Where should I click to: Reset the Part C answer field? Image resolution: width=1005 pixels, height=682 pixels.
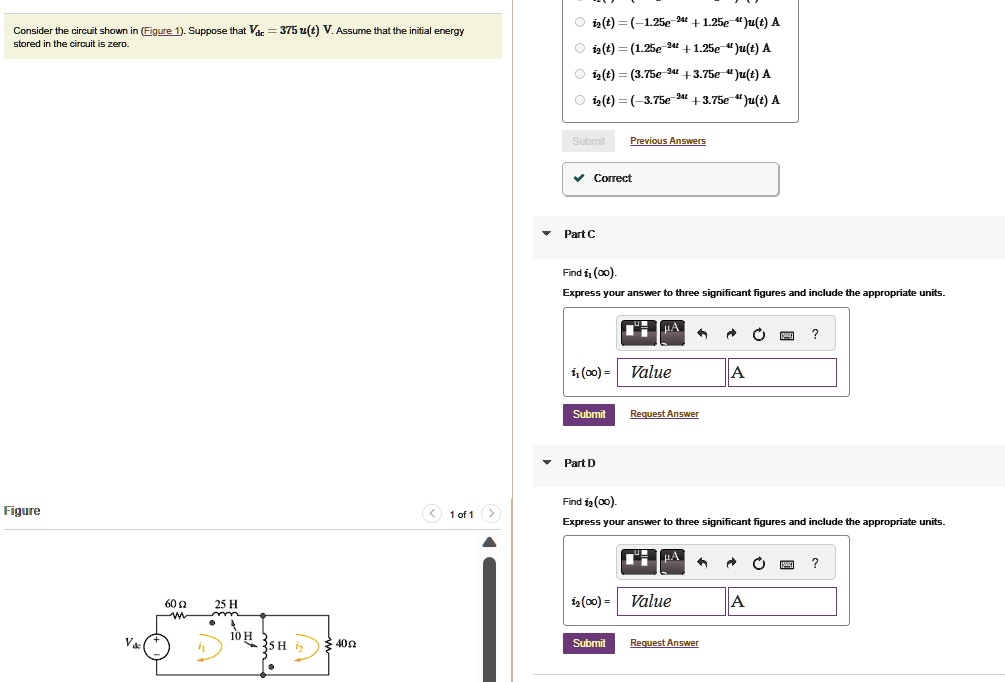[759, 335]
